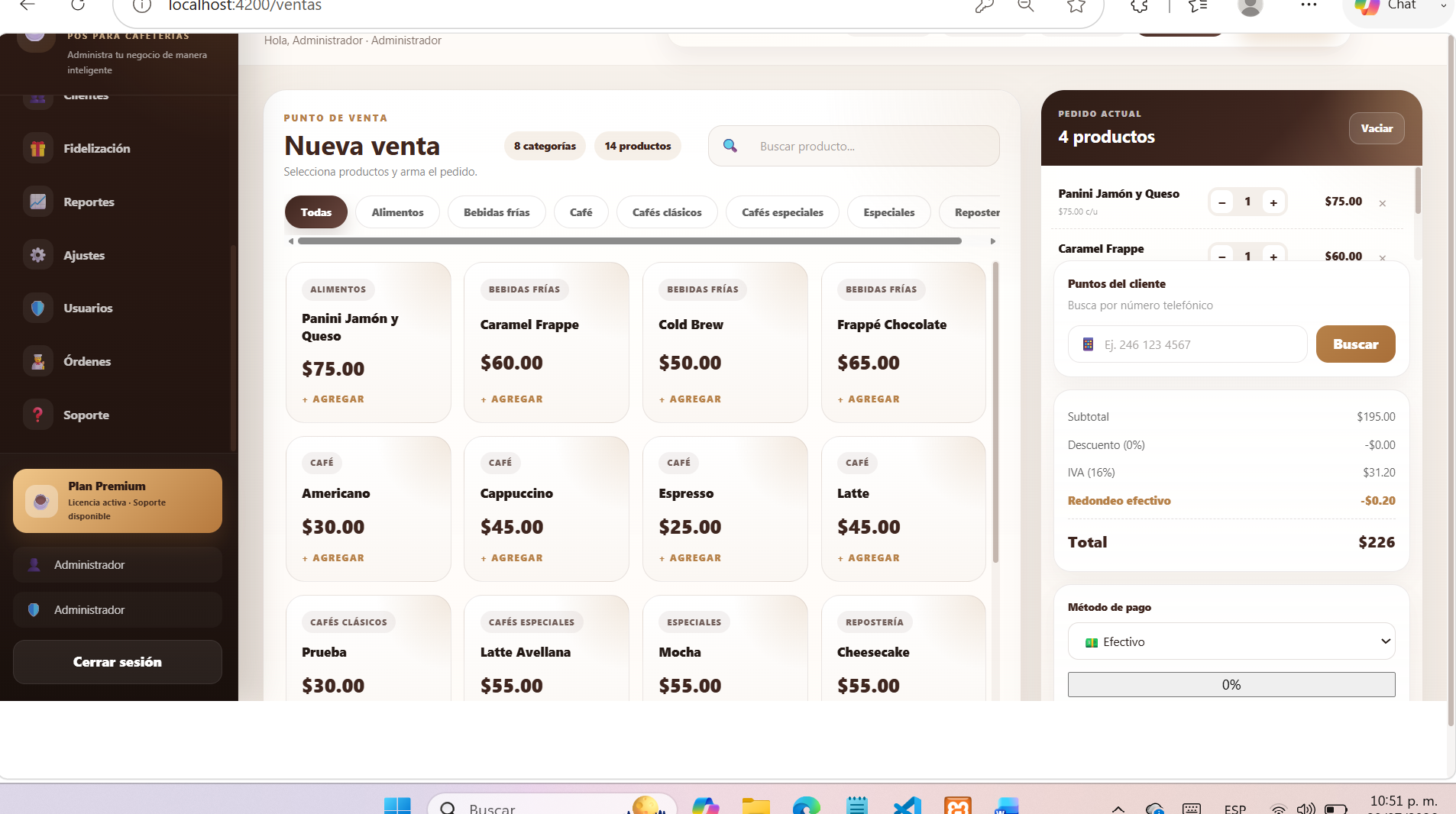Screen dimensions: 1456x814
Task: Open the browser back arrow
Action: [x=28, y=5]
